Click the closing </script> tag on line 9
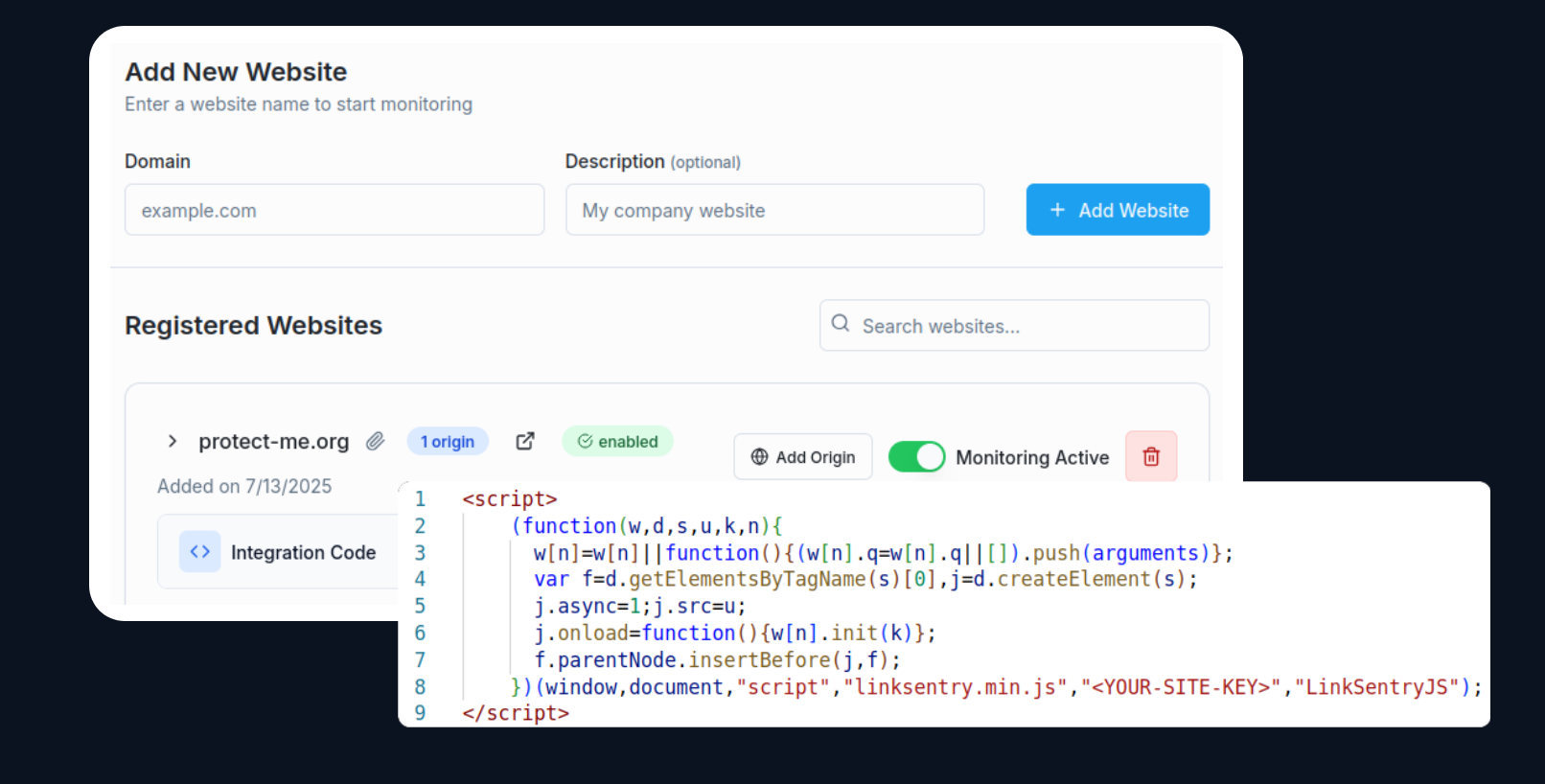1545x784 pixels. pyautogui.click(x=516, y=713)
